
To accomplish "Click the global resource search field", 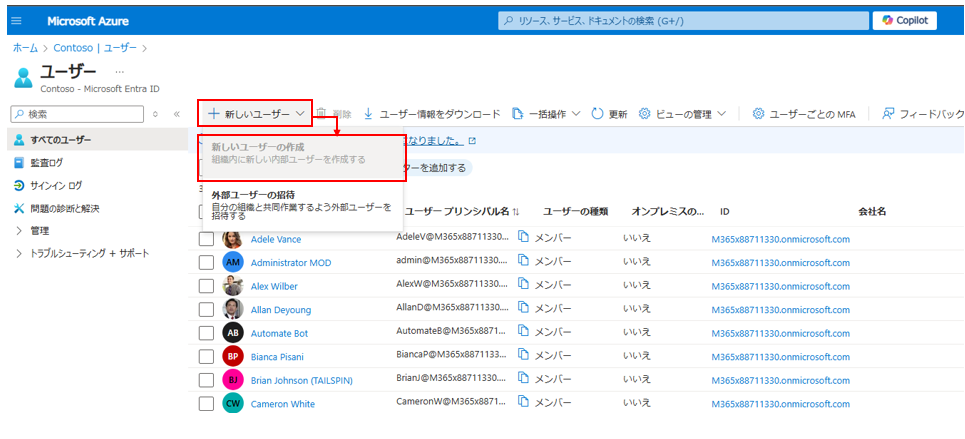I will click(x=681, y=20).
